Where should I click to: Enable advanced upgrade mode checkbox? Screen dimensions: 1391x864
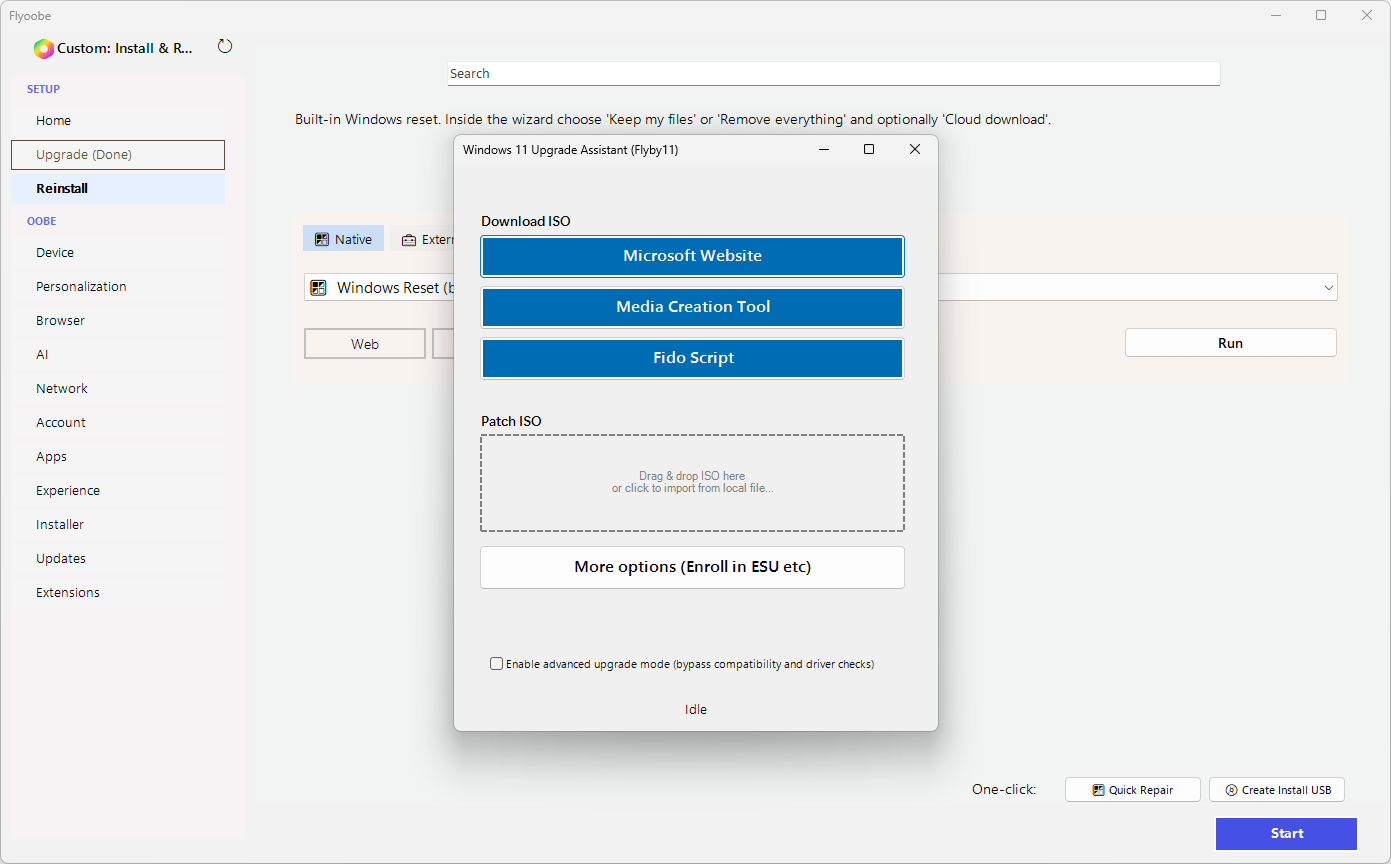tap(497, 664)
